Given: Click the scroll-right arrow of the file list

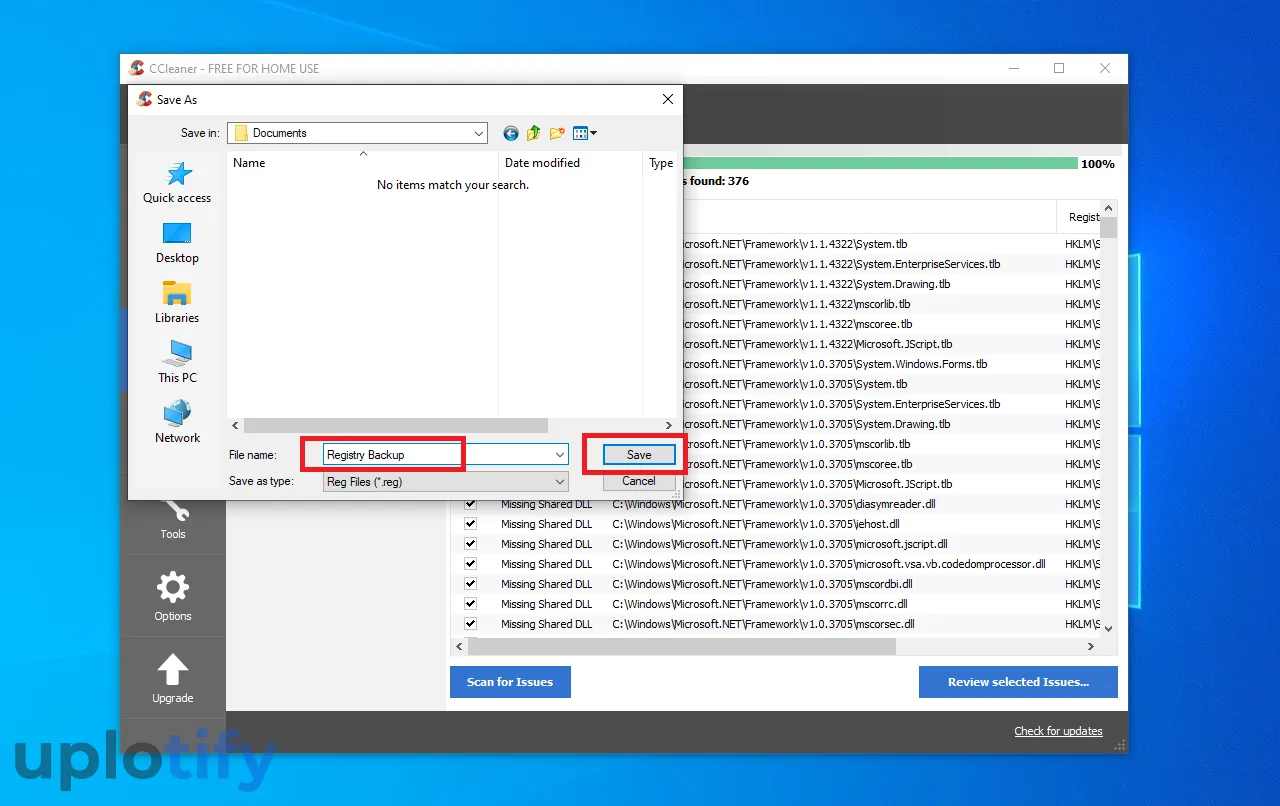Looking at the screenshot, I should [x=669, y=425].
